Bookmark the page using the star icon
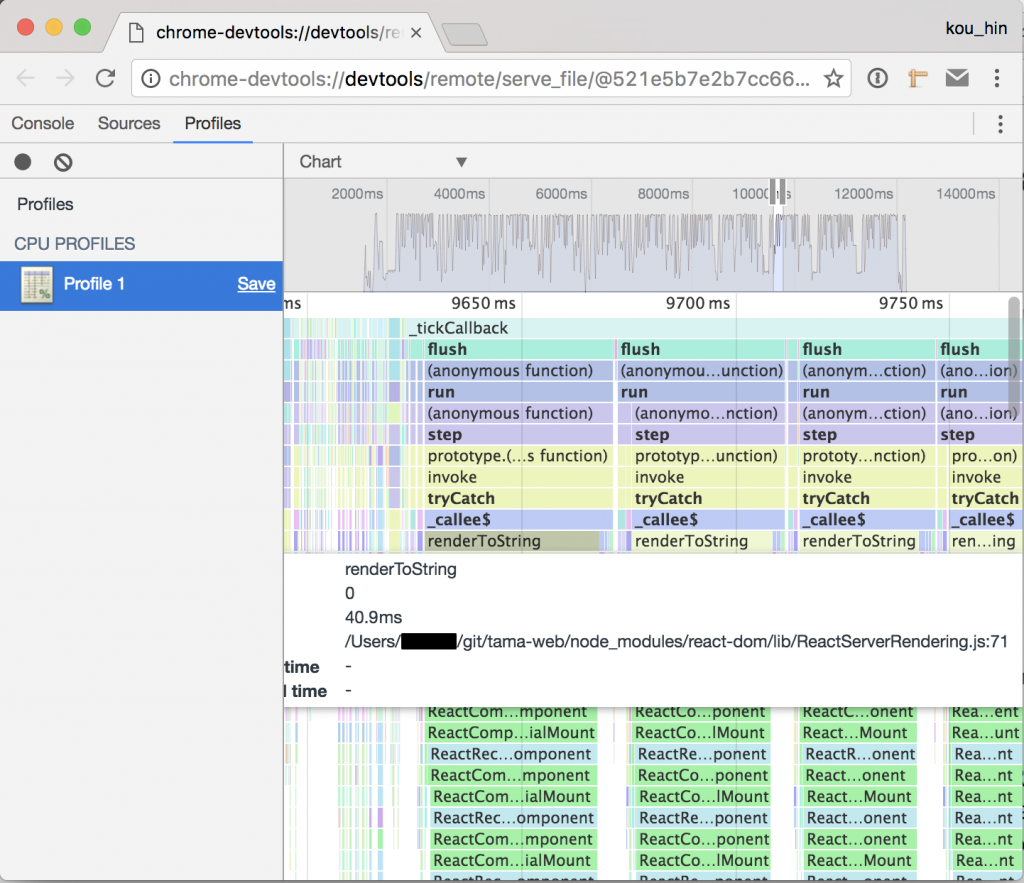Image resolution: width=1024 pixels, height=883 pixels. pos(833,77)
